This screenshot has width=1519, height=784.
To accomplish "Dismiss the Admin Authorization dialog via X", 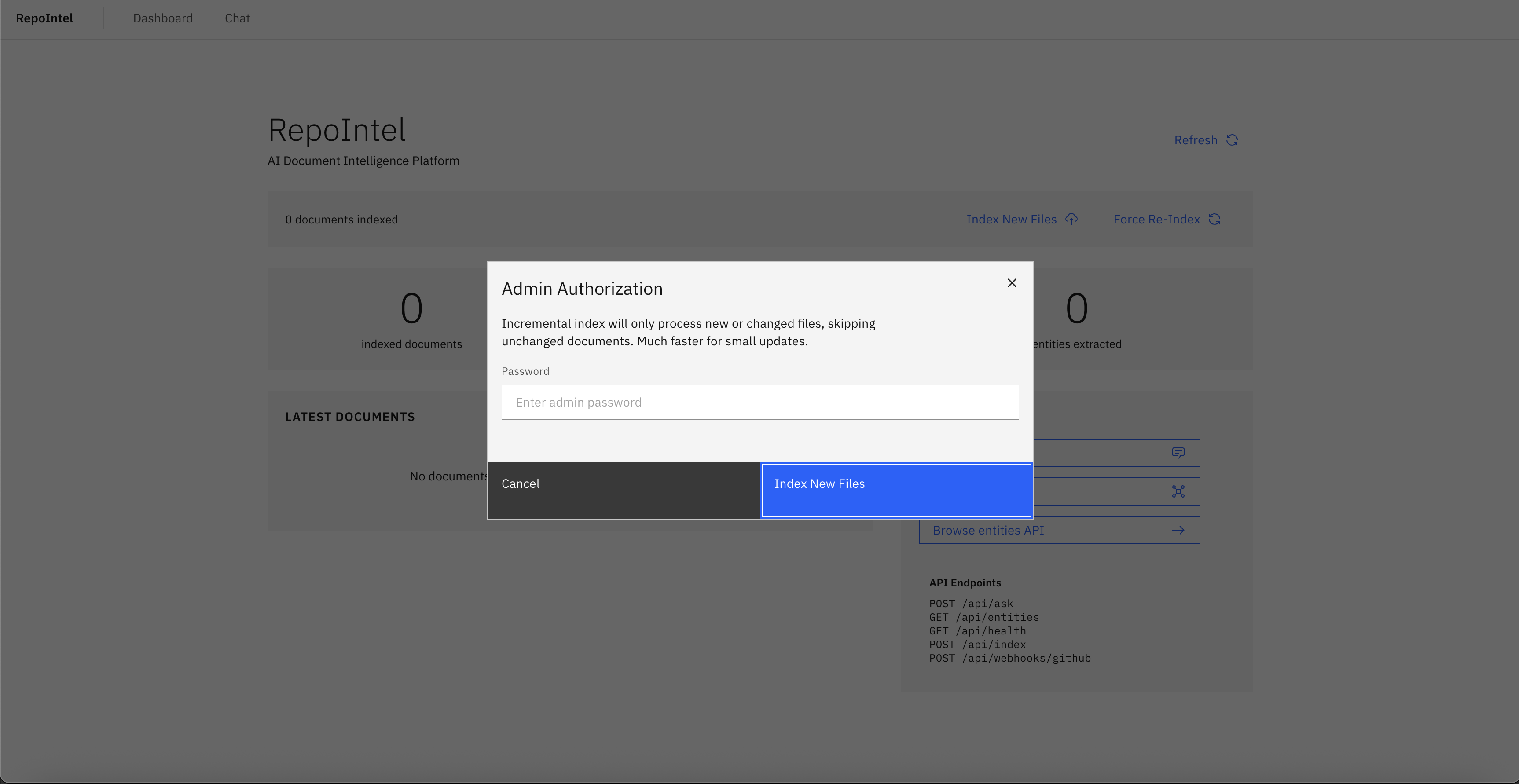I will pos(1012,283).
